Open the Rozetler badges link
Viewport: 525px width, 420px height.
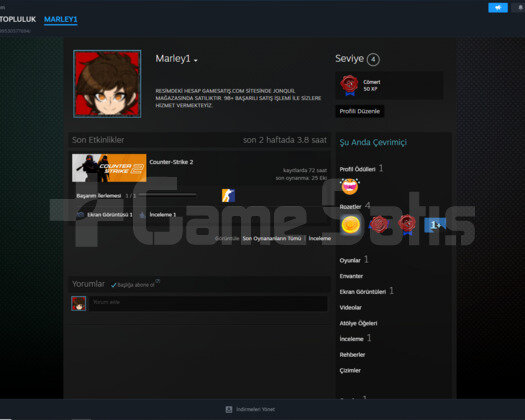(350, 207)
